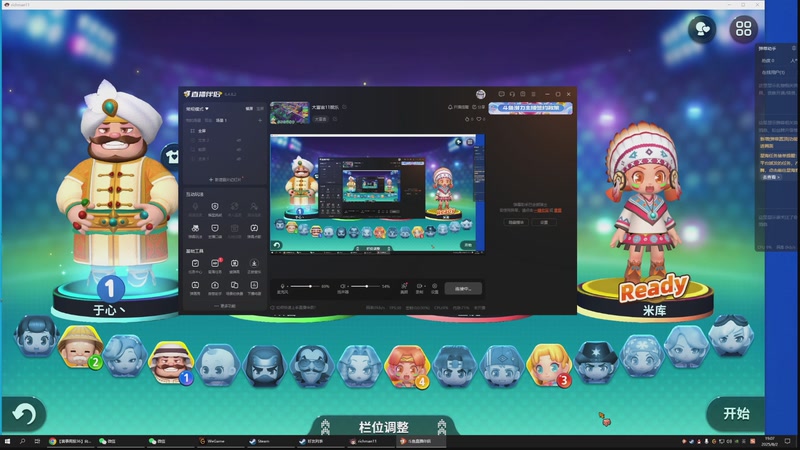Image resolution: width=800 pixels, height=450 pixels.
Task: Switch to the 横屏 landscape tab
Action: [249, 109]
